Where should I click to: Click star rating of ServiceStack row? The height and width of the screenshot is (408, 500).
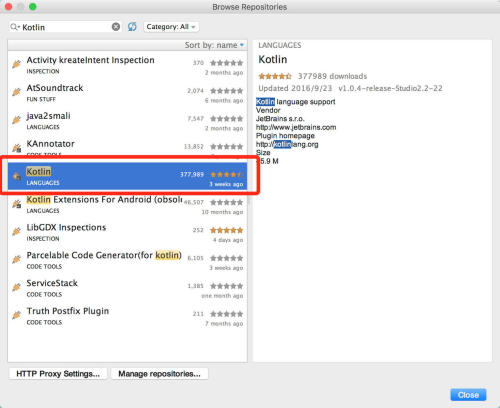tap(227, 286)
